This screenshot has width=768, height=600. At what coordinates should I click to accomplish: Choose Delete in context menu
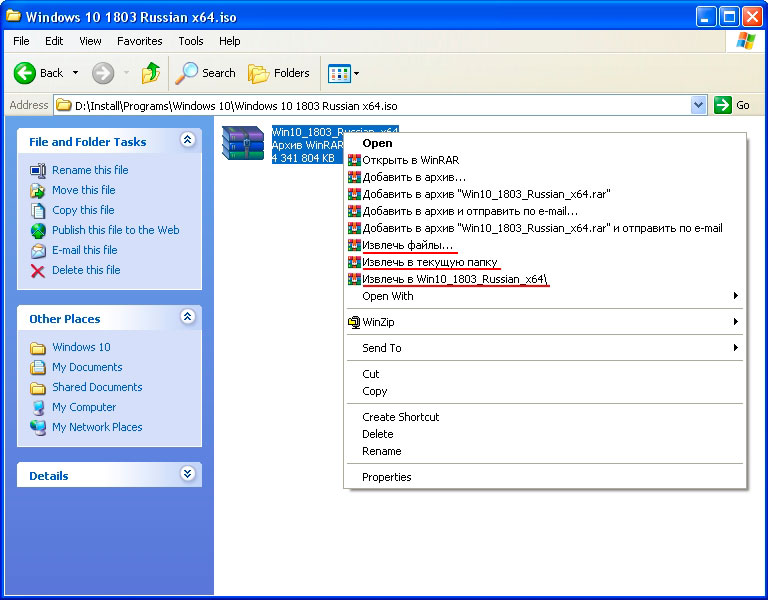point(545,434)
